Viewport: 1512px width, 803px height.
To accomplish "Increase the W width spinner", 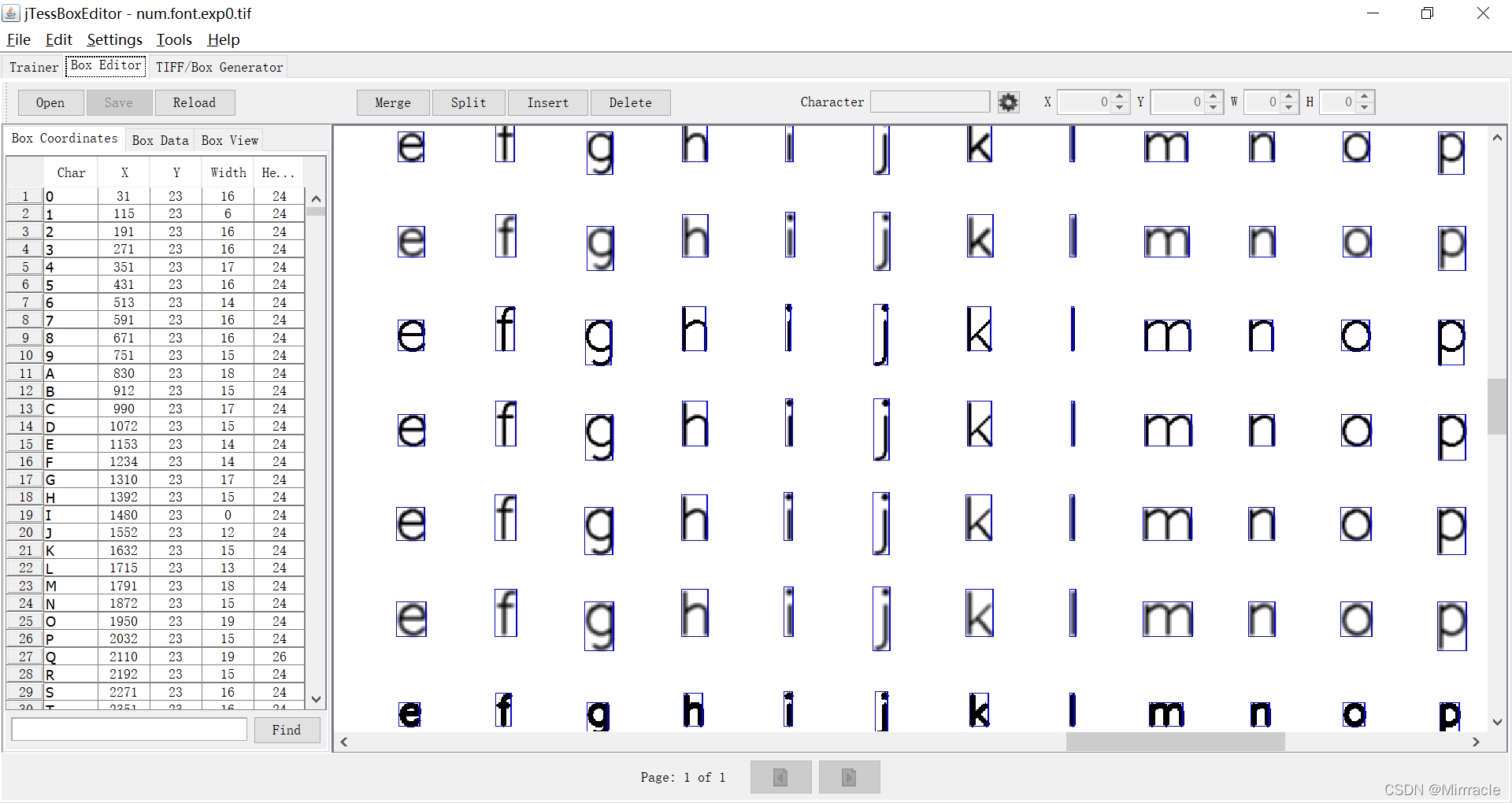I will click(x=1288, y=97).
